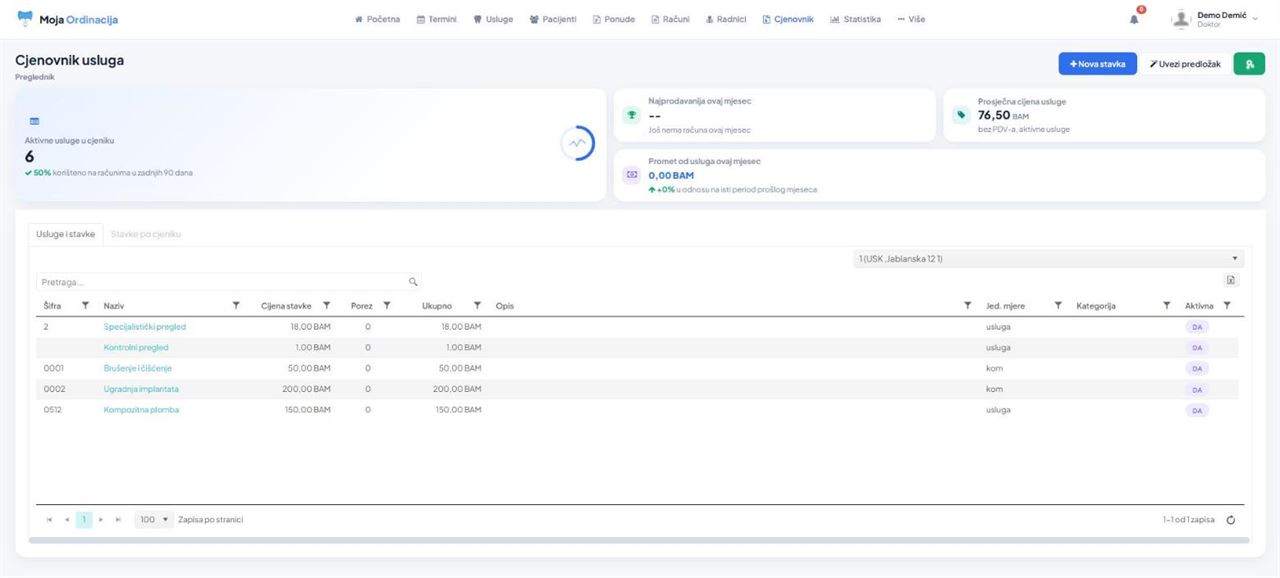Screen dimensions: 1280x578
Task: Select page 1 in the pager
Action: pos(84,520)
